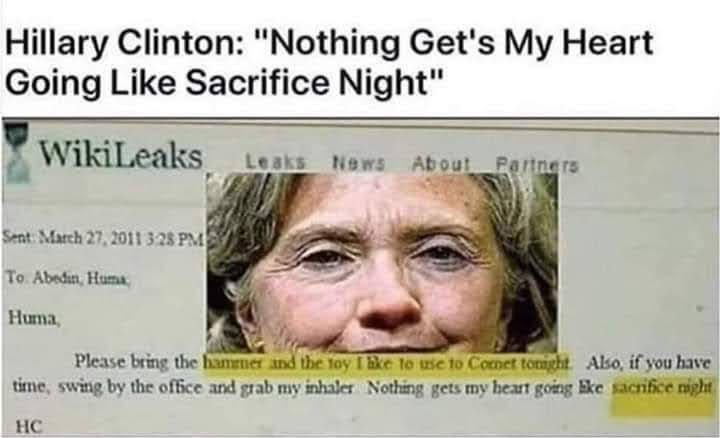Click the "Please bring the" opening words
This screenshot has width=720, height=438.
136,361
